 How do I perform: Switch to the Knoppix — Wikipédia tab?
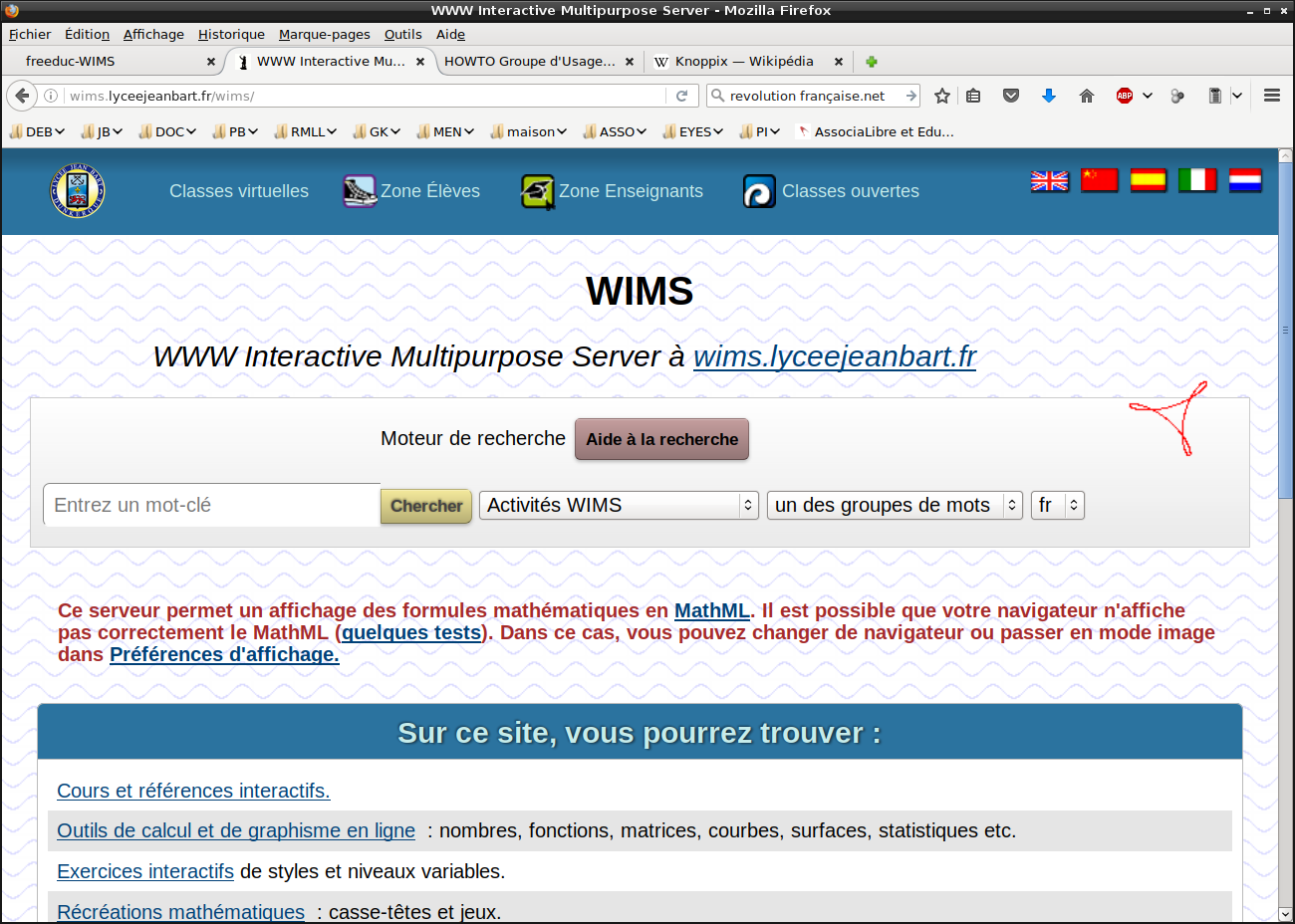[x=743, y=61]
